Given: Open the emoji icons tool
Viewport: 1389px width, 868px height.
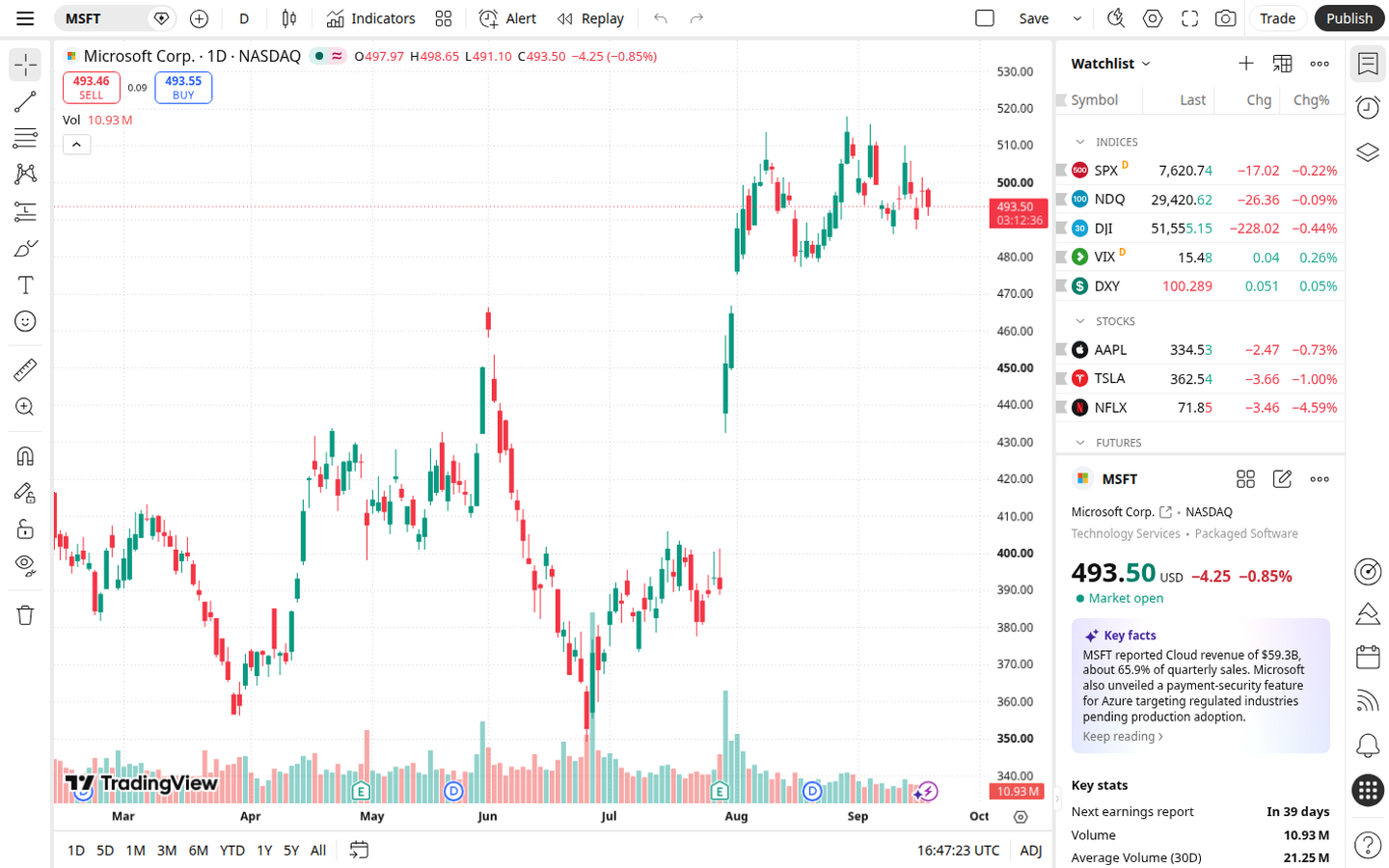Looking at the screenshot, I should click(25, 321).
